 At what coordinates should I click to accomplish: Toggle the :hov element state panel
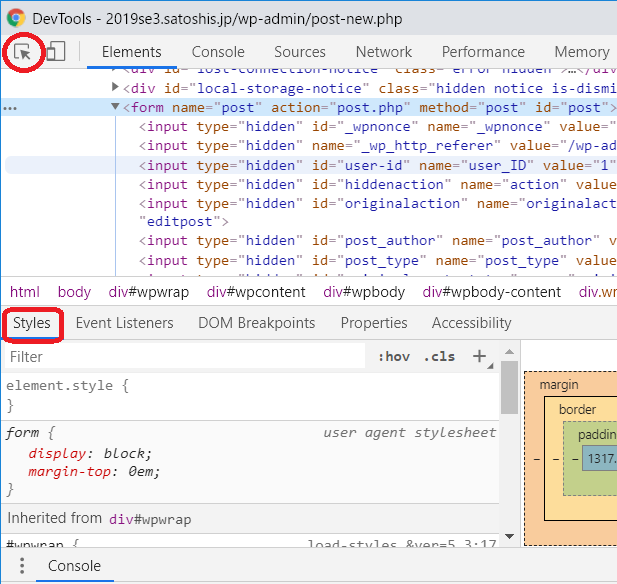[394, 357]
